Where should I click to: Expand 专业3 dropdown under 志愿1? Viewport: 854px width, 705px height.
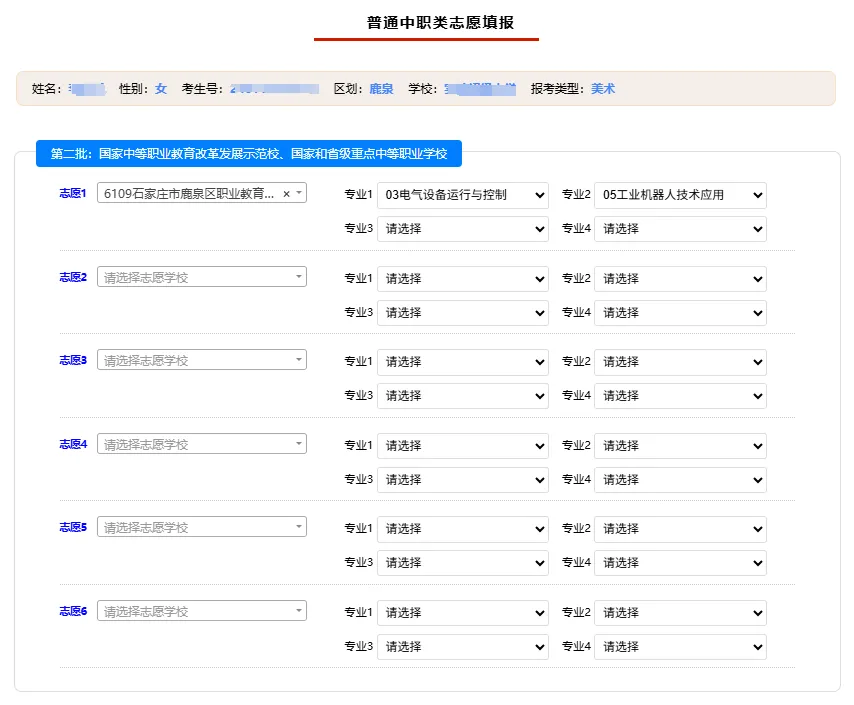point(462,229)
